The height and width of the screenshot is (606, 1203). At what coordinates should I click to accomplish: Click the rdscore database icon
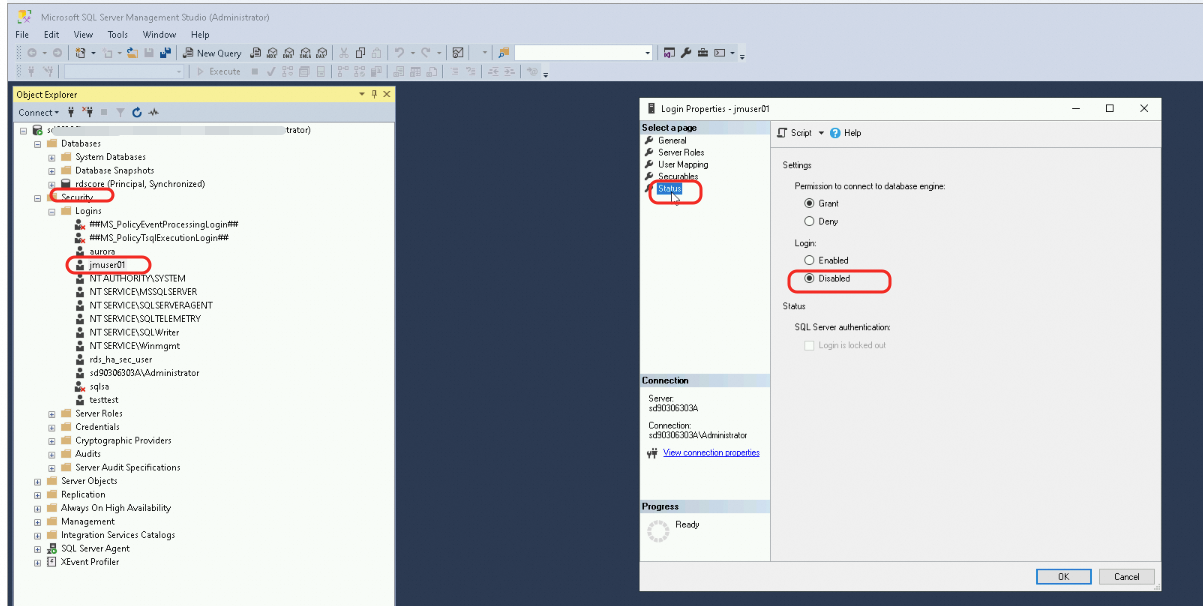pyautogui.click(x=66, y=184)
